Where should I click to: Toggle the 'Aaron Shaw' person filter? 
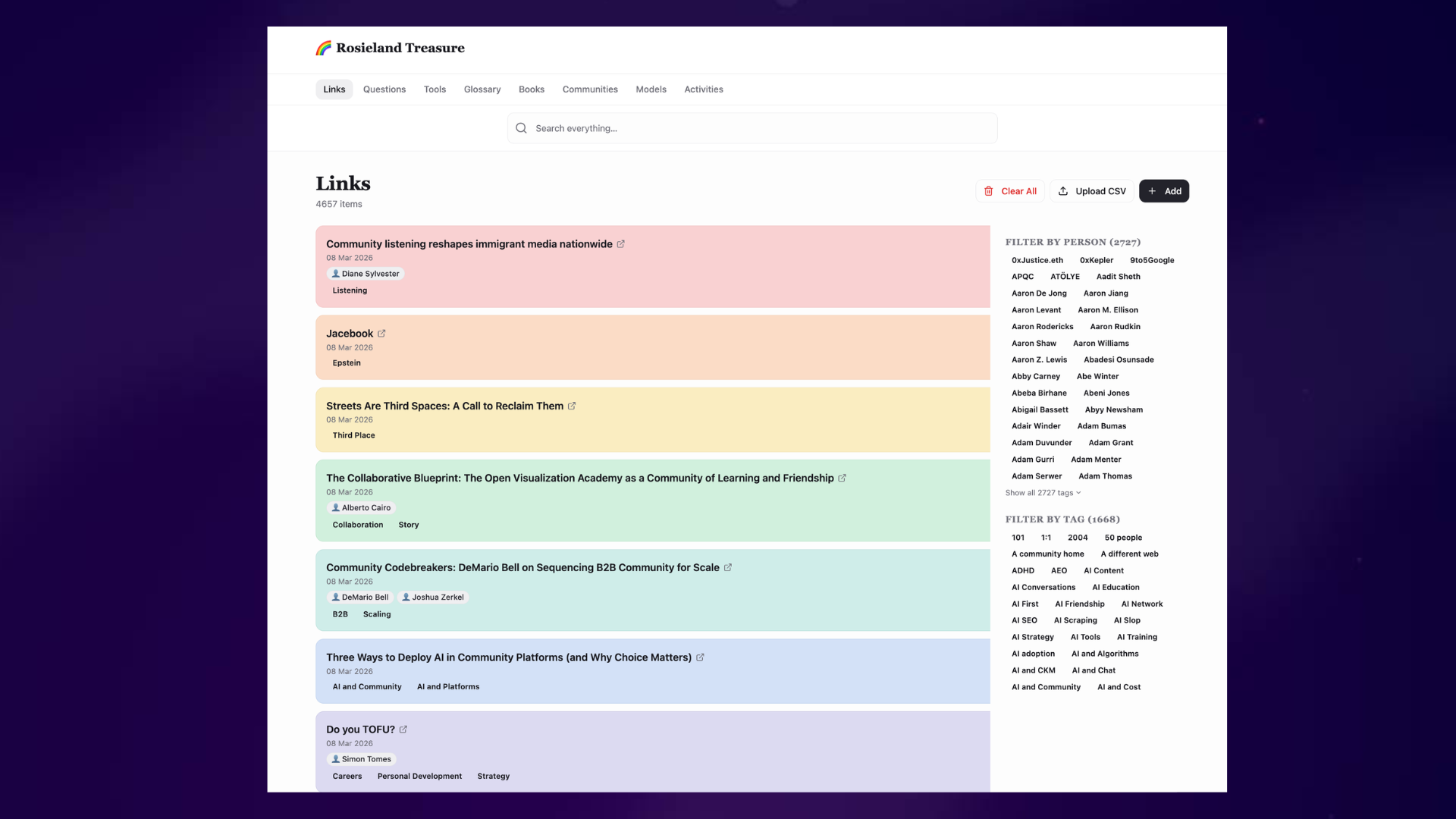tap(1034, 343)
